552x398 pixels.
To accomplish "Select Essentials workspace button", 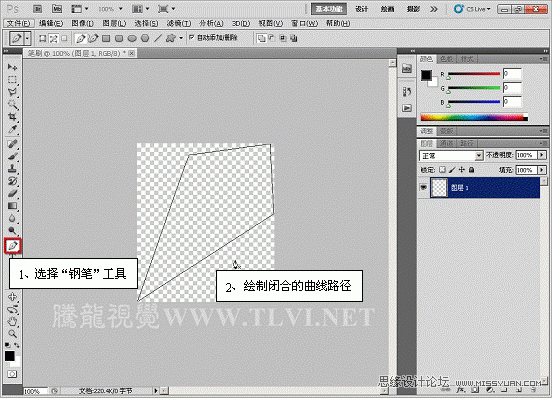I will pos(328,9).
